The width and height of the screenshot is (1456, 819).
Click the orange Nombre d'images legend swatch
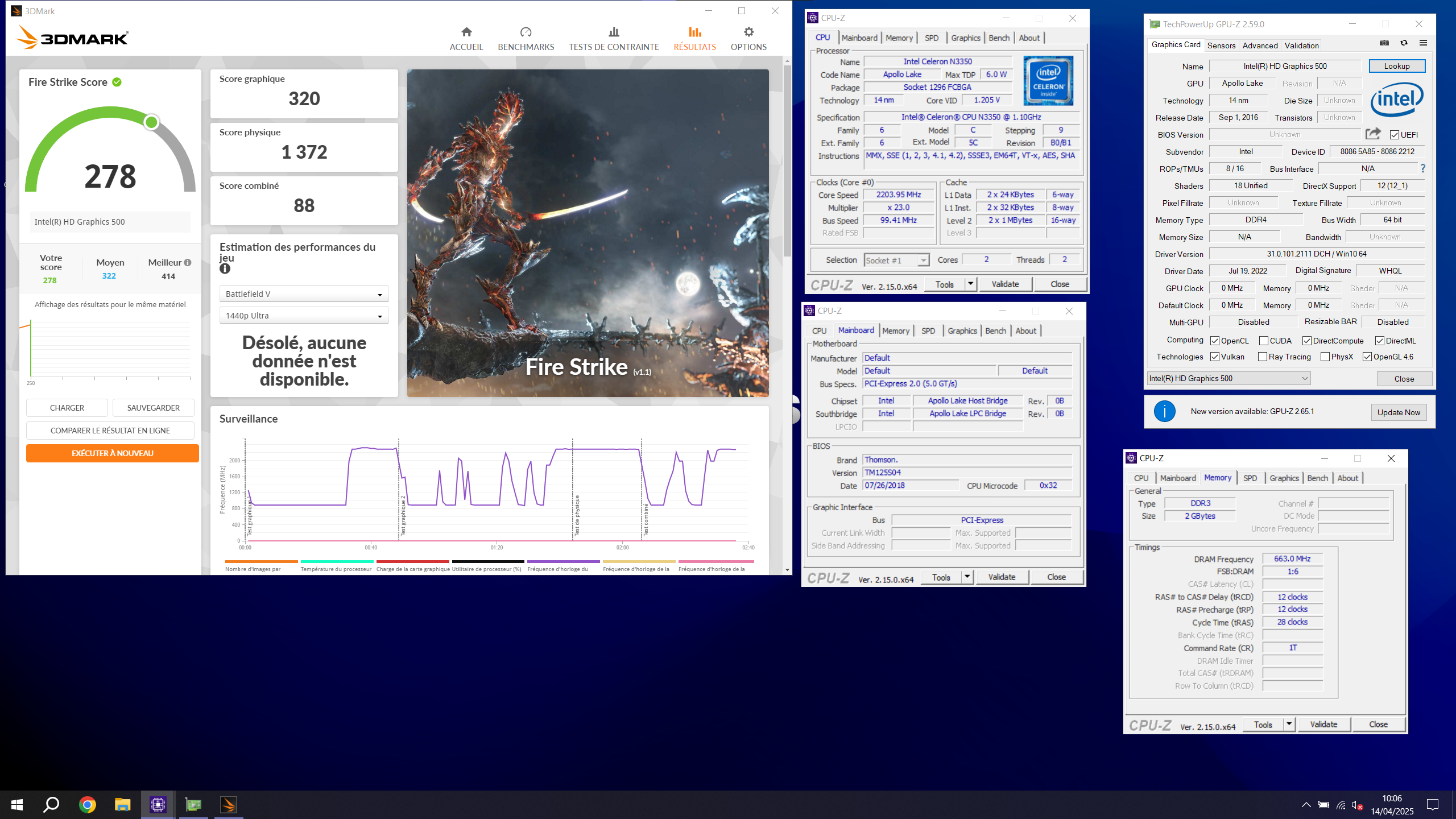click(261, 561)
